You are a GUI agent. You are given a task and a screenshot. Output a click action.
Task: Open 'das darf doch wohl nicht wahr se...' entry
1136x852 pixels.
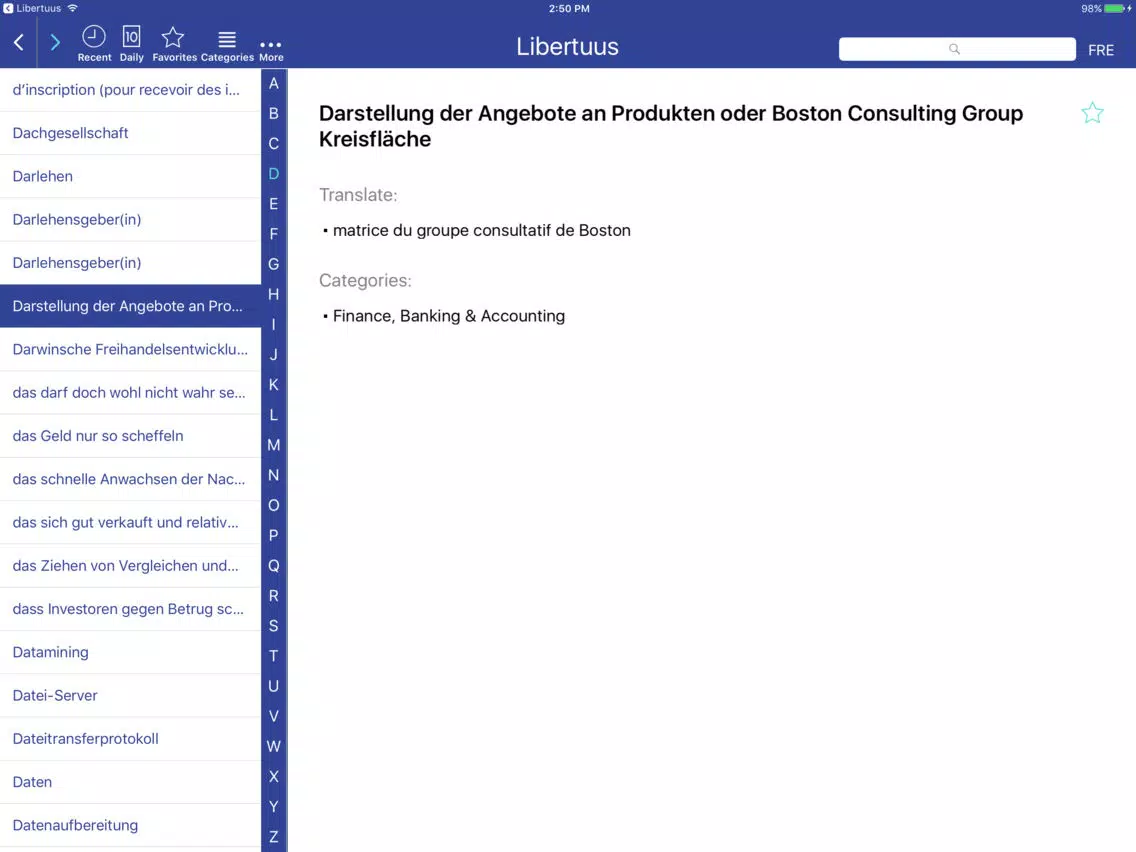click(x=130, y=393)
